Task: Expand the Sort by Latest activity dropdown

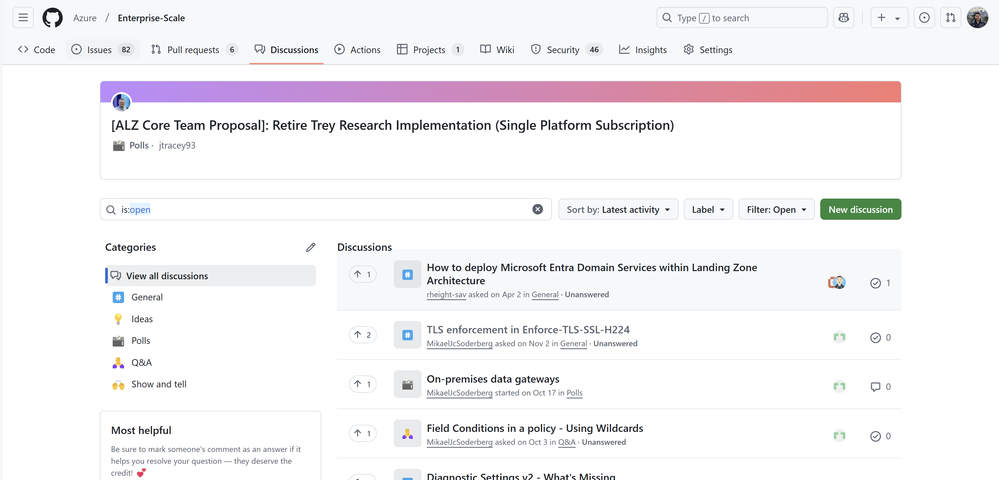Action: tap(617, 209)
